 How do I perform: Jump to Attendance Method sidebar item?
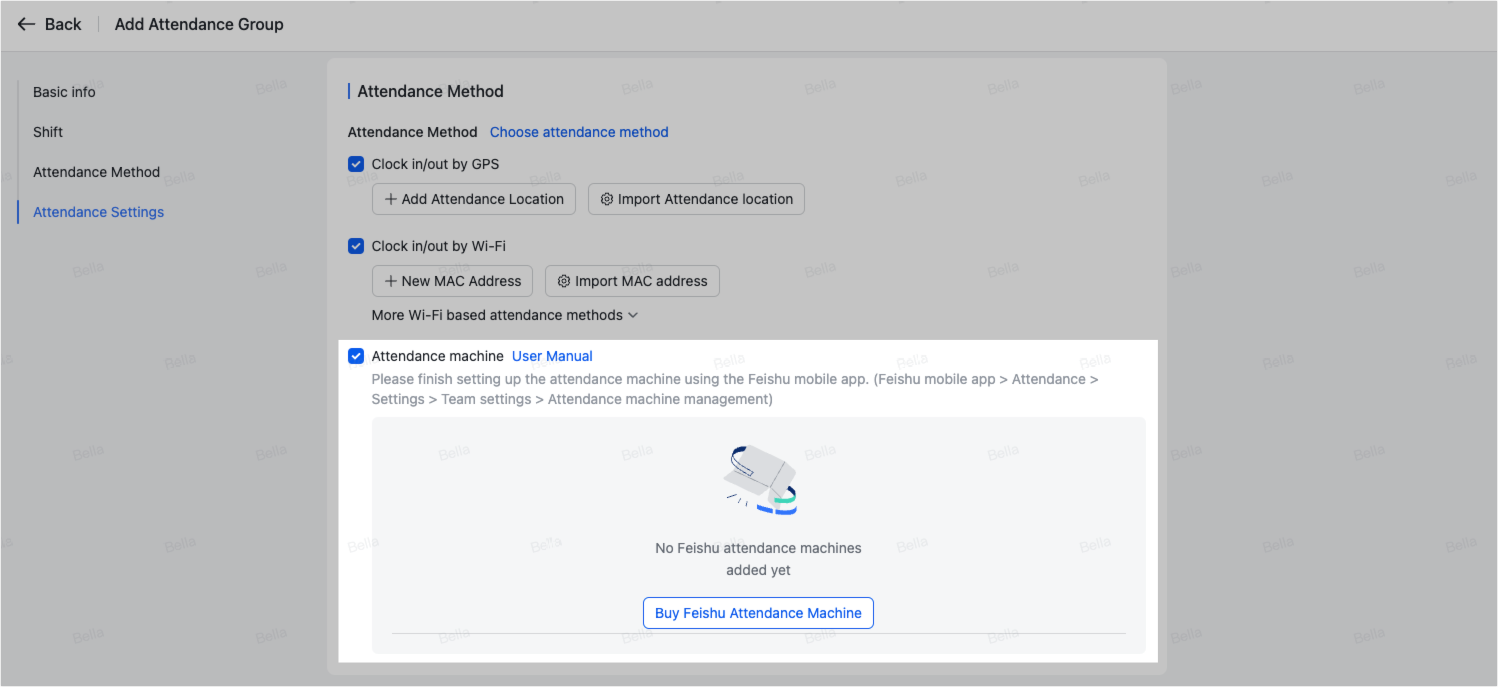[x=96, y=172]
